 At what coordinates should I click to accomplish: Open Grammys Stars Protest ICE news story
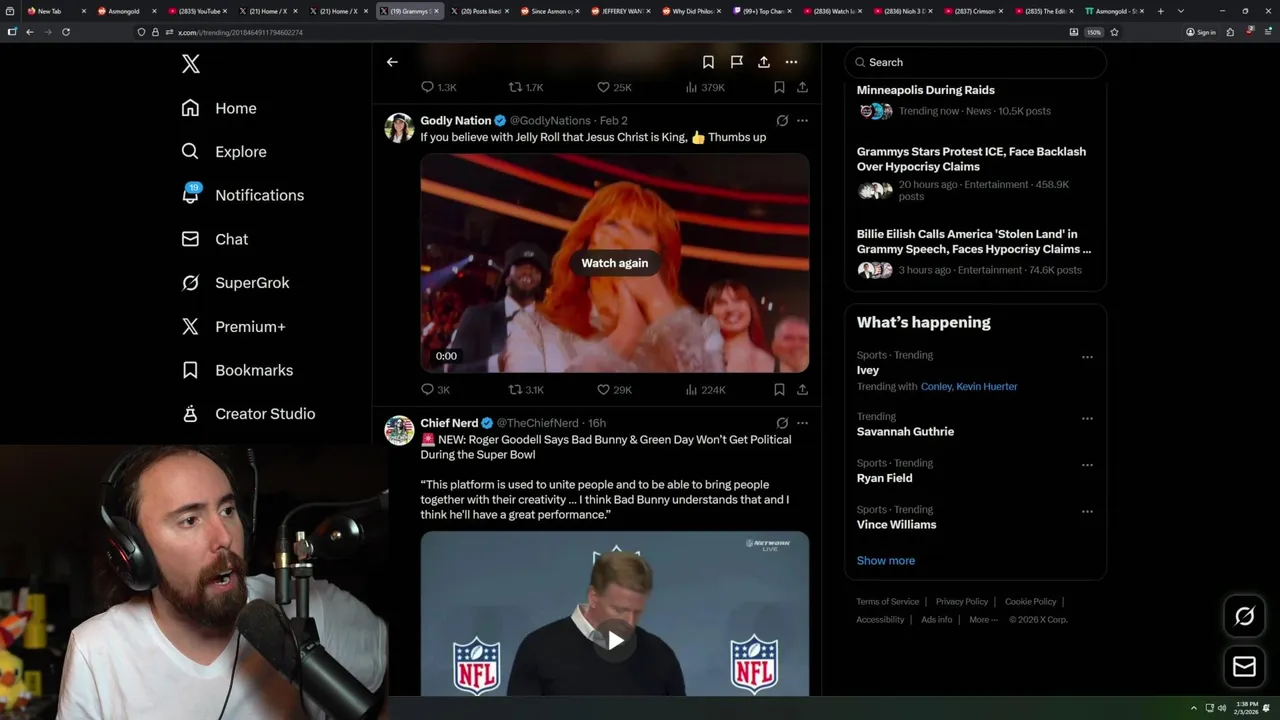975,174
